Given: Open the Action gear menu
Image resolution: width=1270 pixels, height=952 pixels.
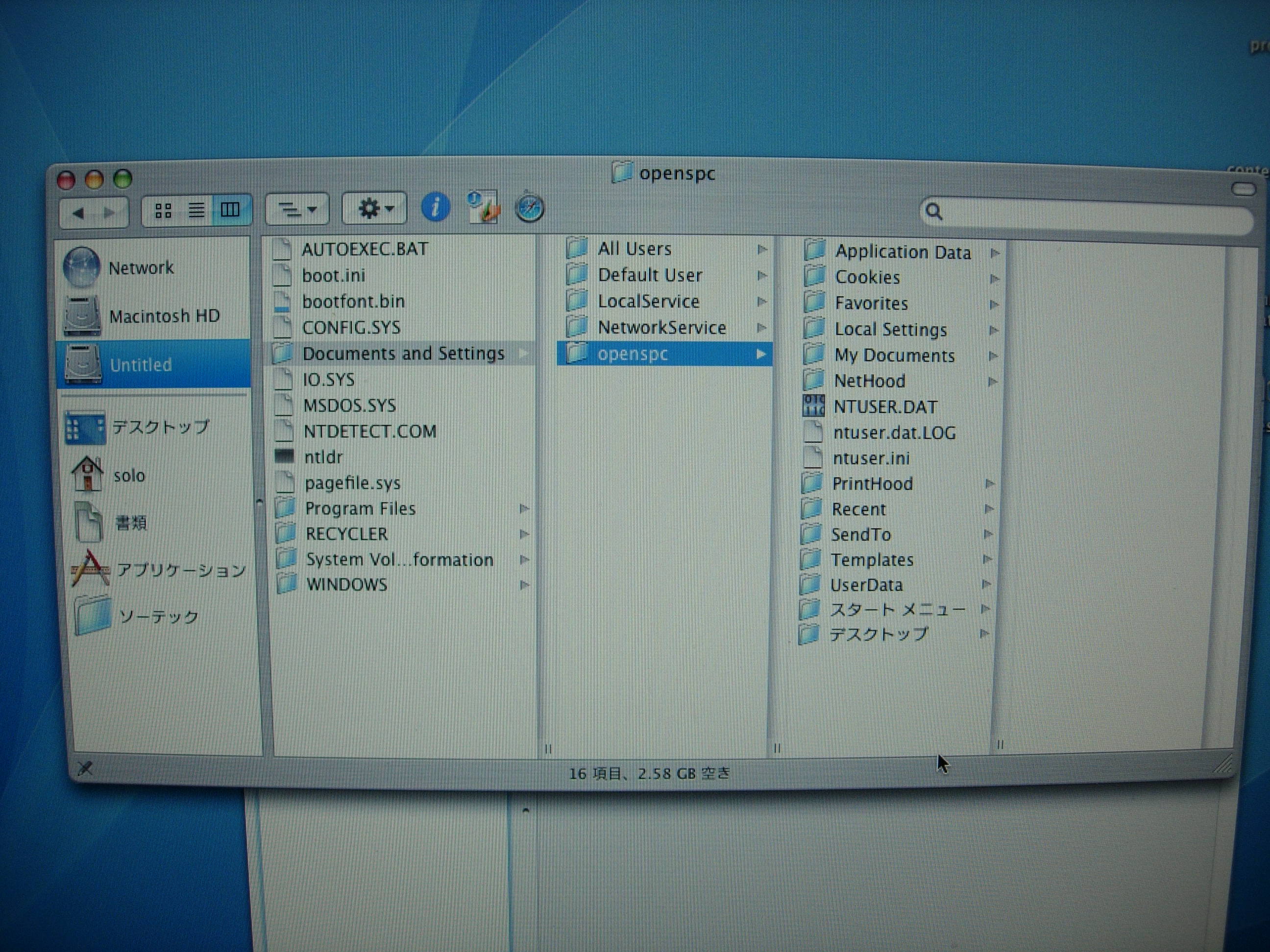Looking at the screenshot, I should coord(374,208).
